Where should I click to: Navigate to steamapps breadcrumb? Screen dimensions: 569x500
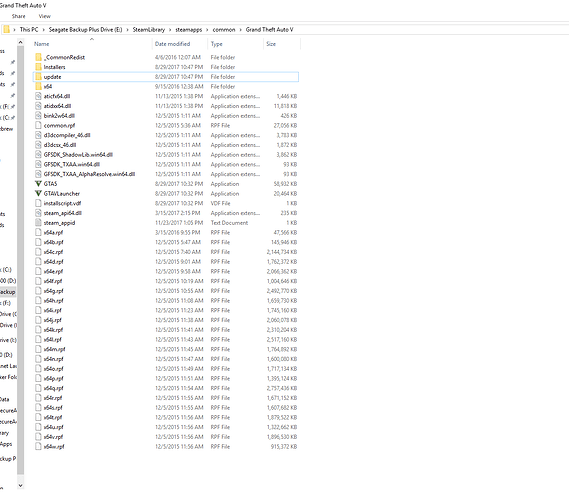(189, 30)
